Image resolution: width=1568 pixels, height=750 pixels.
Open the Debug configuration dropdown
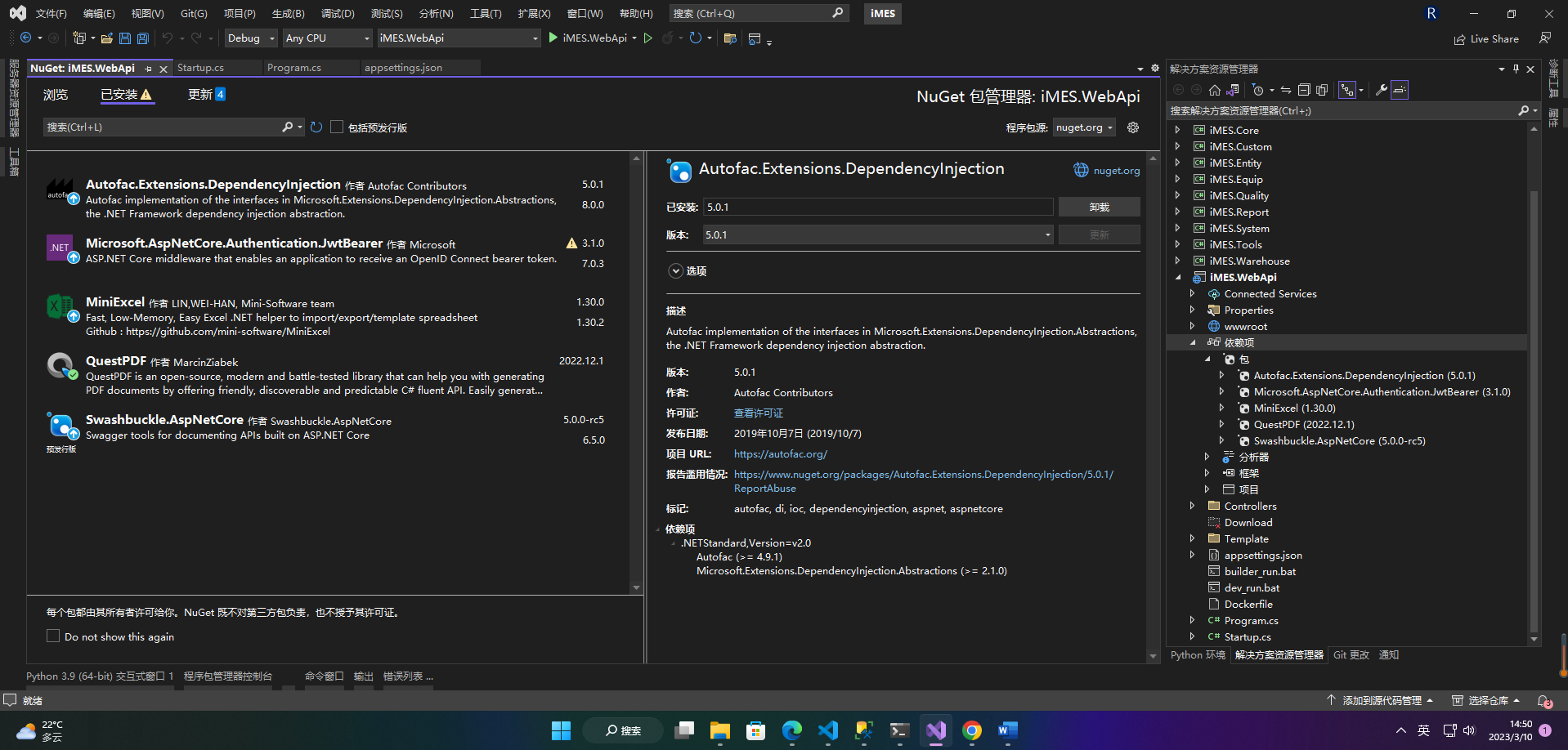[x=251, y=38]
